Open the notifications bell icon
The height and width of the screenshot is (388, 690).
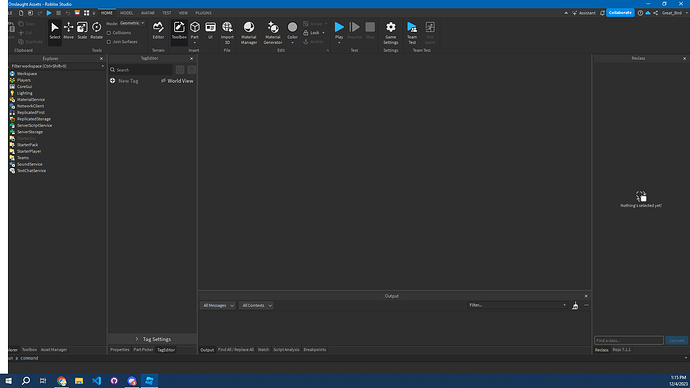pos(602,13)
